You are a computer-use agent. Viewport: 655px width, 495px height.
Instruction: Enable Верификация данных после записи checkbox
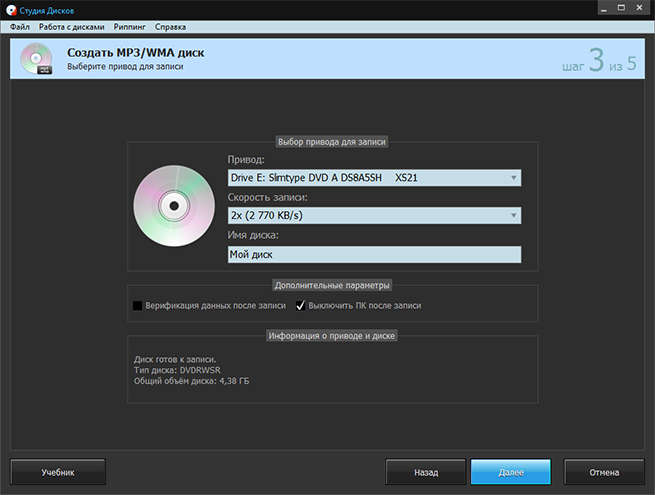click(x=137, y=305)
